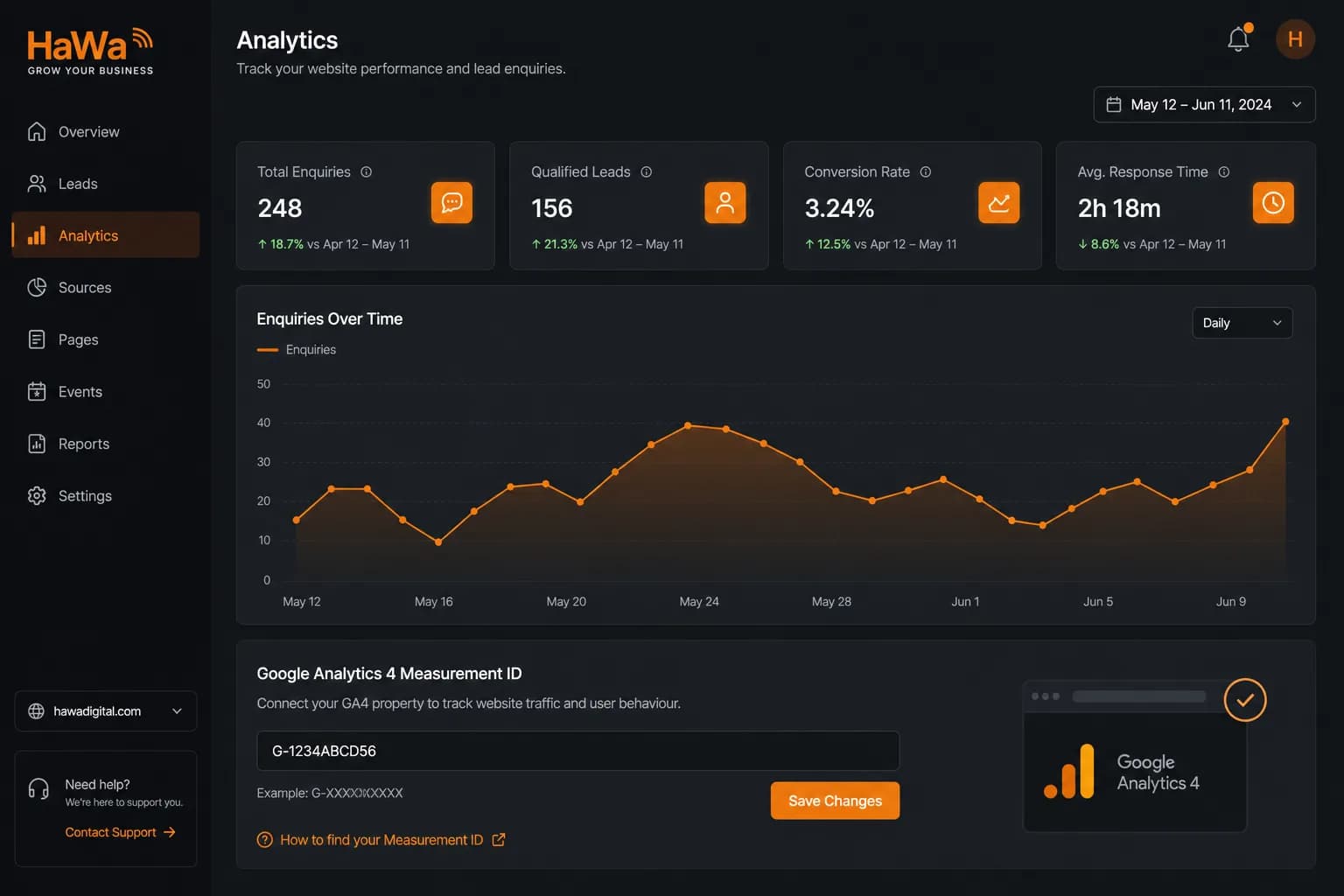Click the external link icon after Measurement ID link
The width and height of the screenshot is (1344, 896).
point(499,840)
